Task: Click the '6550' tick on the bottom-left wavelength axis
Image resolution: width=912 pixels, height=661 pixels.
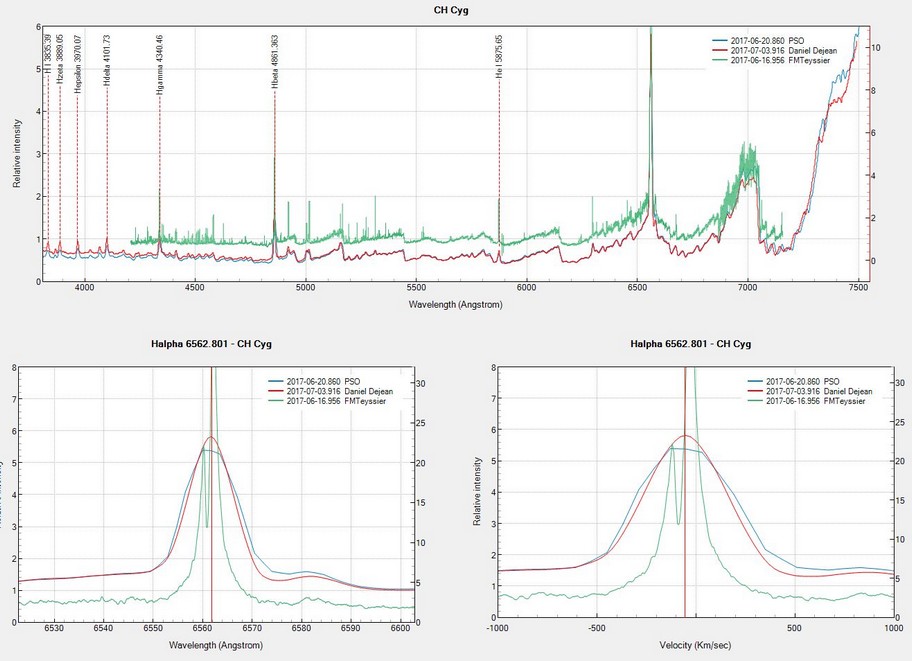Action: click(x=152, y=628)
